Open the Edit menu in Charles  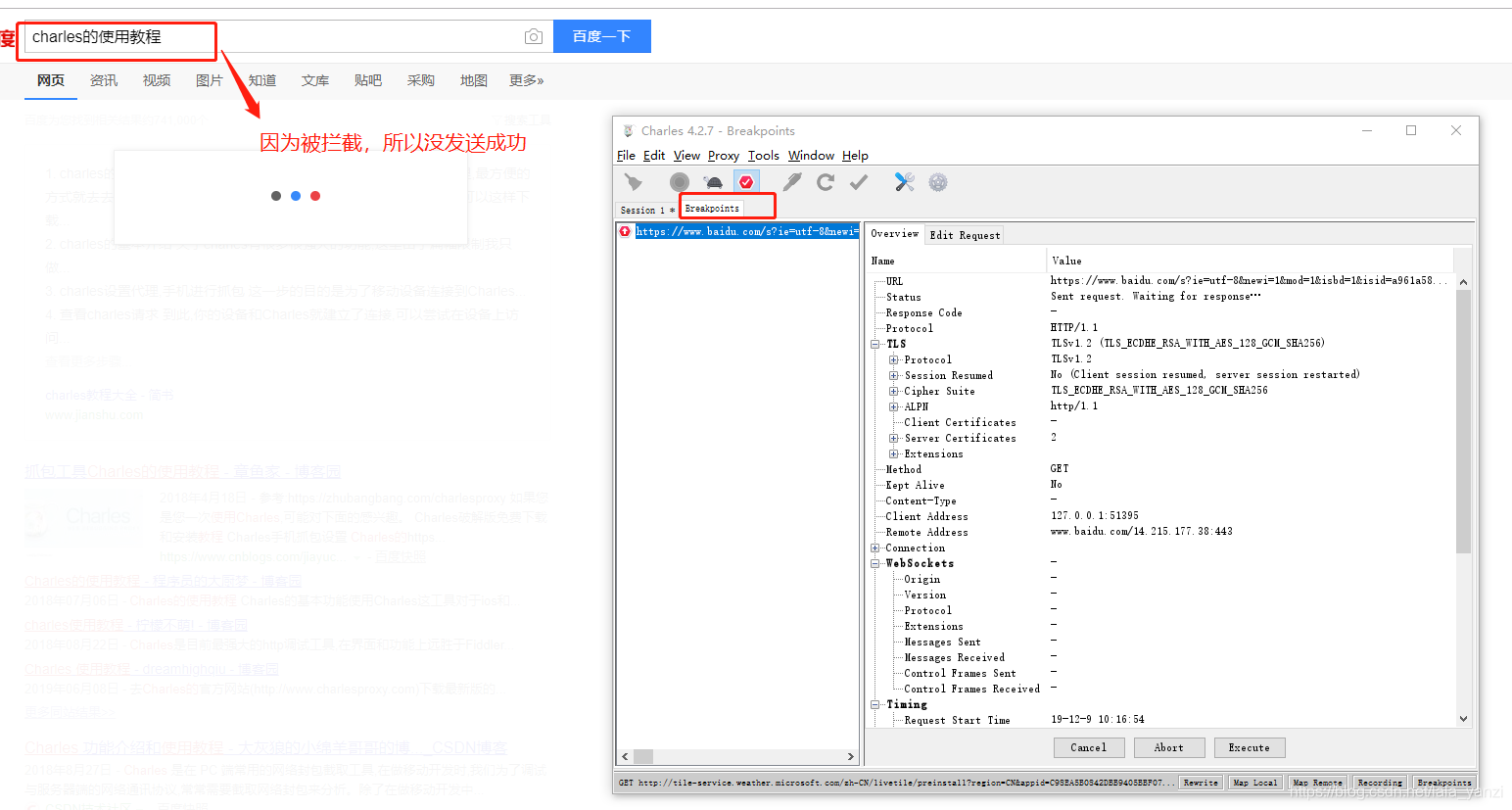654,156
